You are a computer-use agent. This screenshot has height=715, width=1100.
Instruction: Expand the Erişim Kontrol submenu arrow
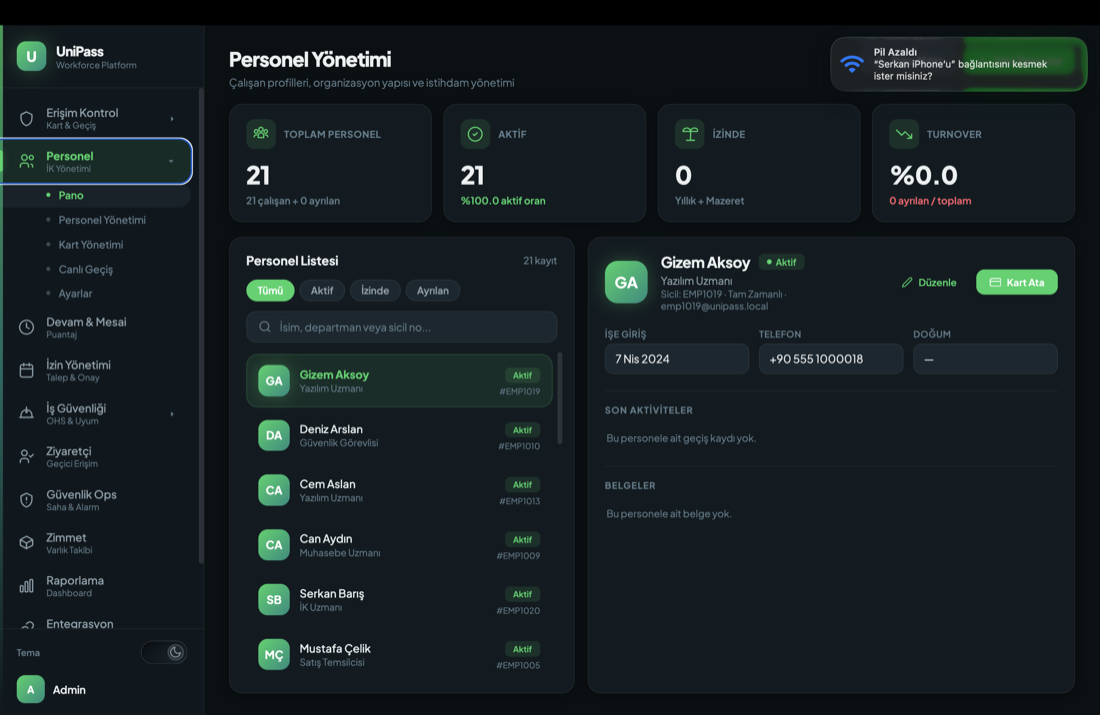[x=172, y=119]
